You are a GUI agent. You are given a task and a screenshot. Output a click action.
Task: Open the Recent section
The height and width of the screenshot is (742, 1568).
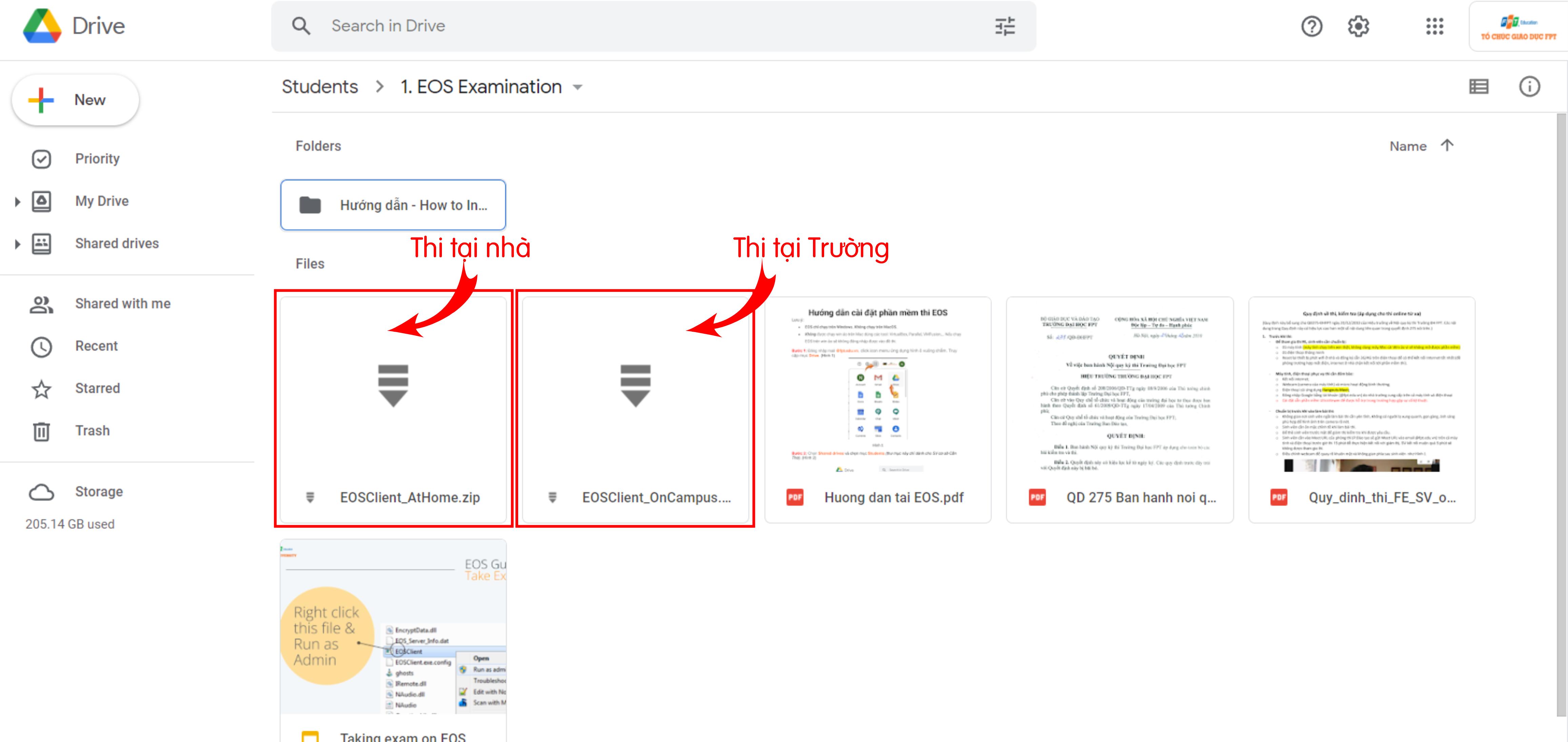click(96, 346)
